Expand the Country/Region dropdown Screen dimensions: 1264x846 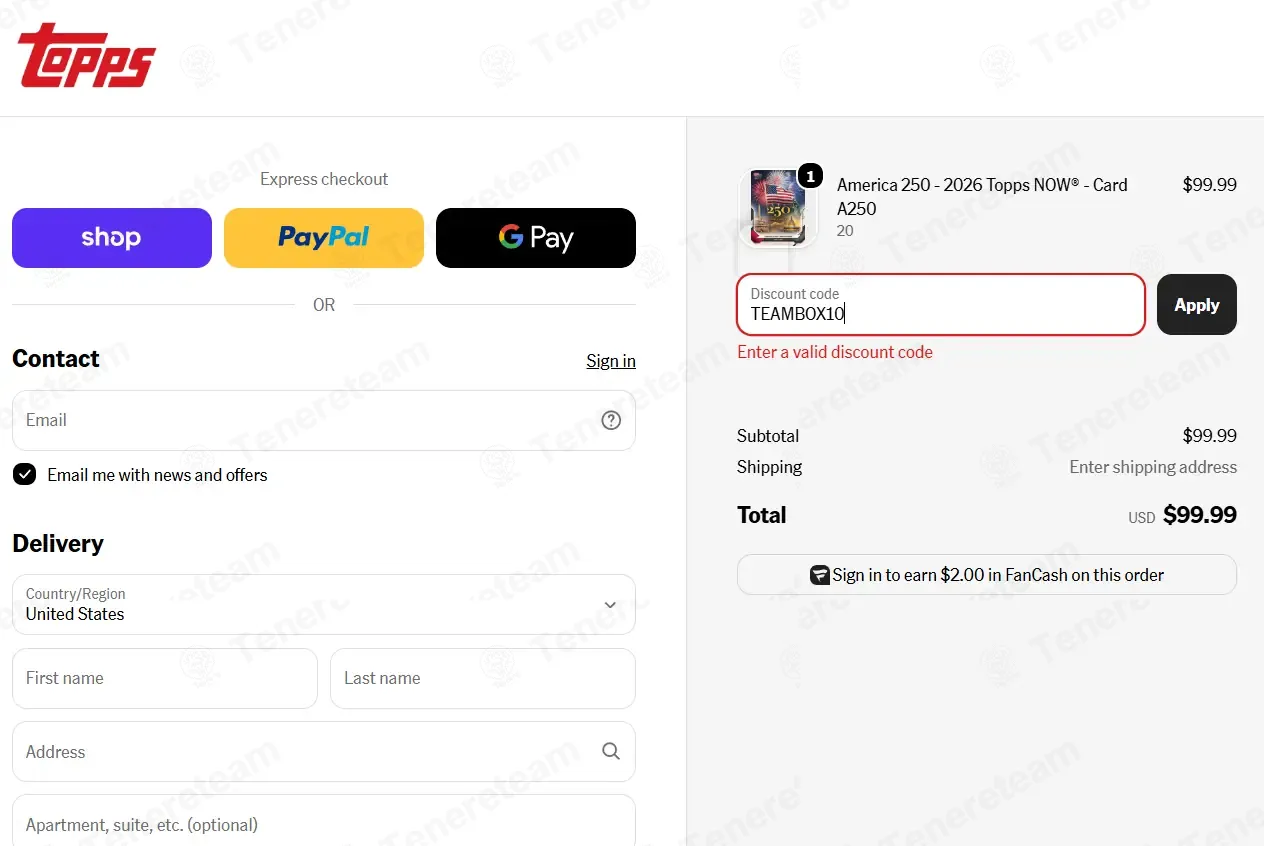coord(324,604)
